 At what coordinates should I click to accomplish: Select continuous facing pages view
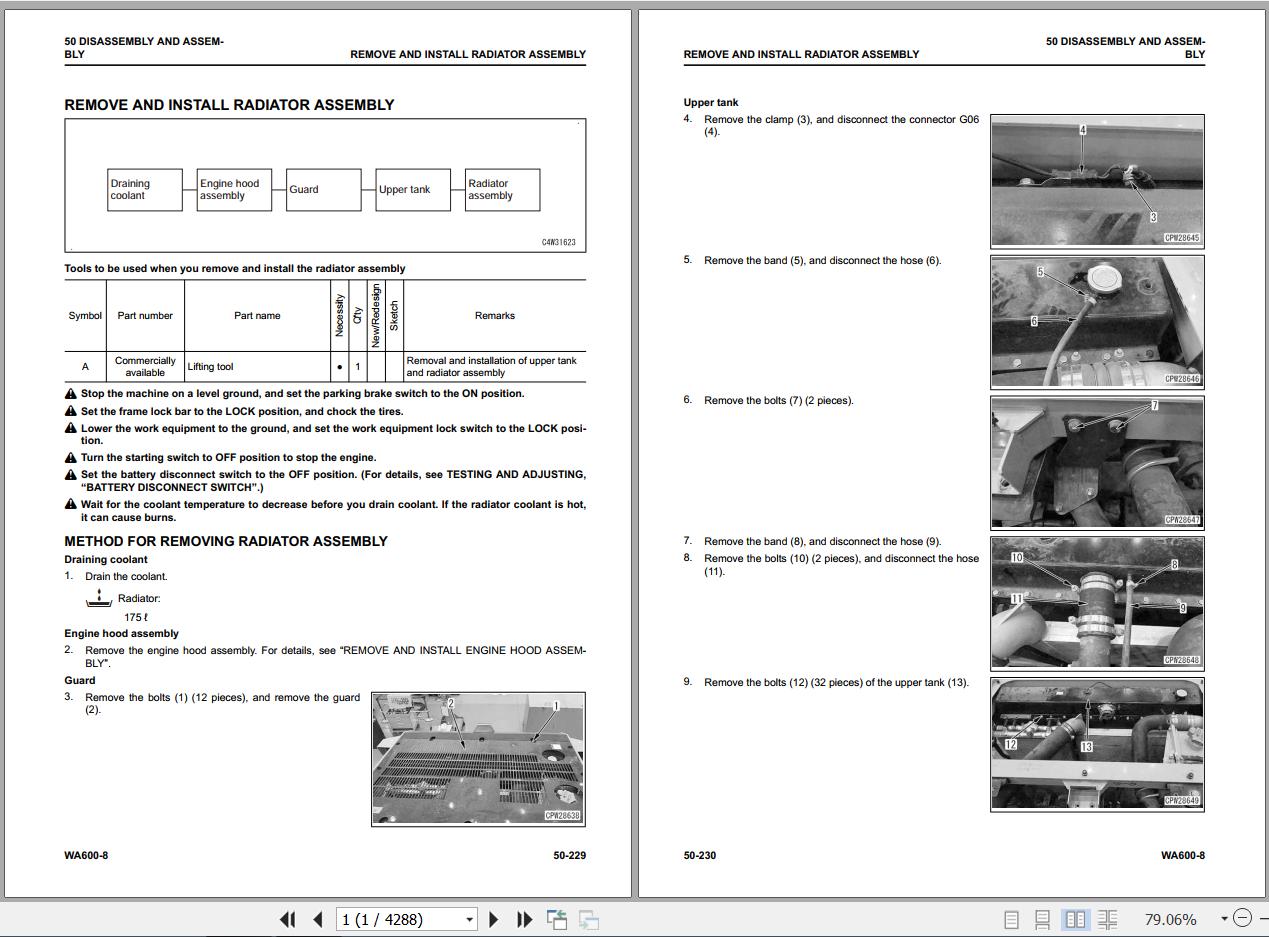tap(1107, 919)
